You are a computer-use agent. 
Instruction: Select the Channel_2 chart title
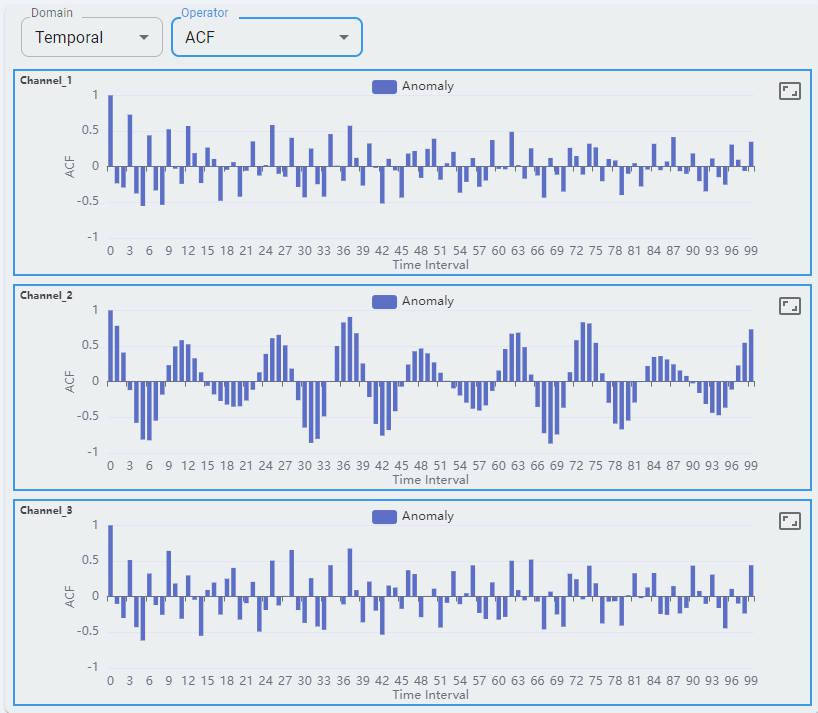[46, 295]
